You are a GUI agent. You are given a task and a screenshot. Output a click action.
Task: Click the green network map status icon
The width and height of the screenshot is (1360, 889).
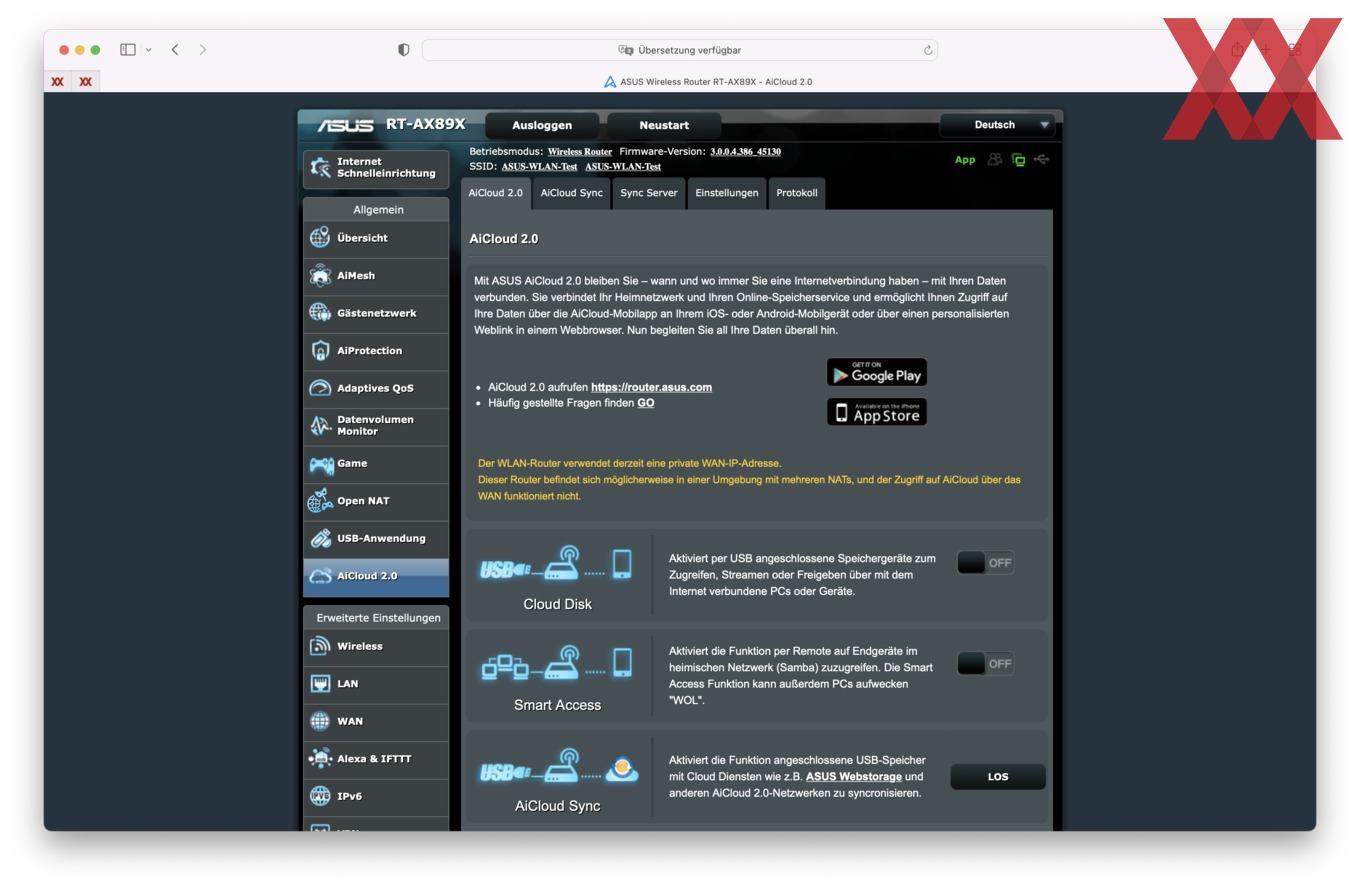tap(1018, 159)
